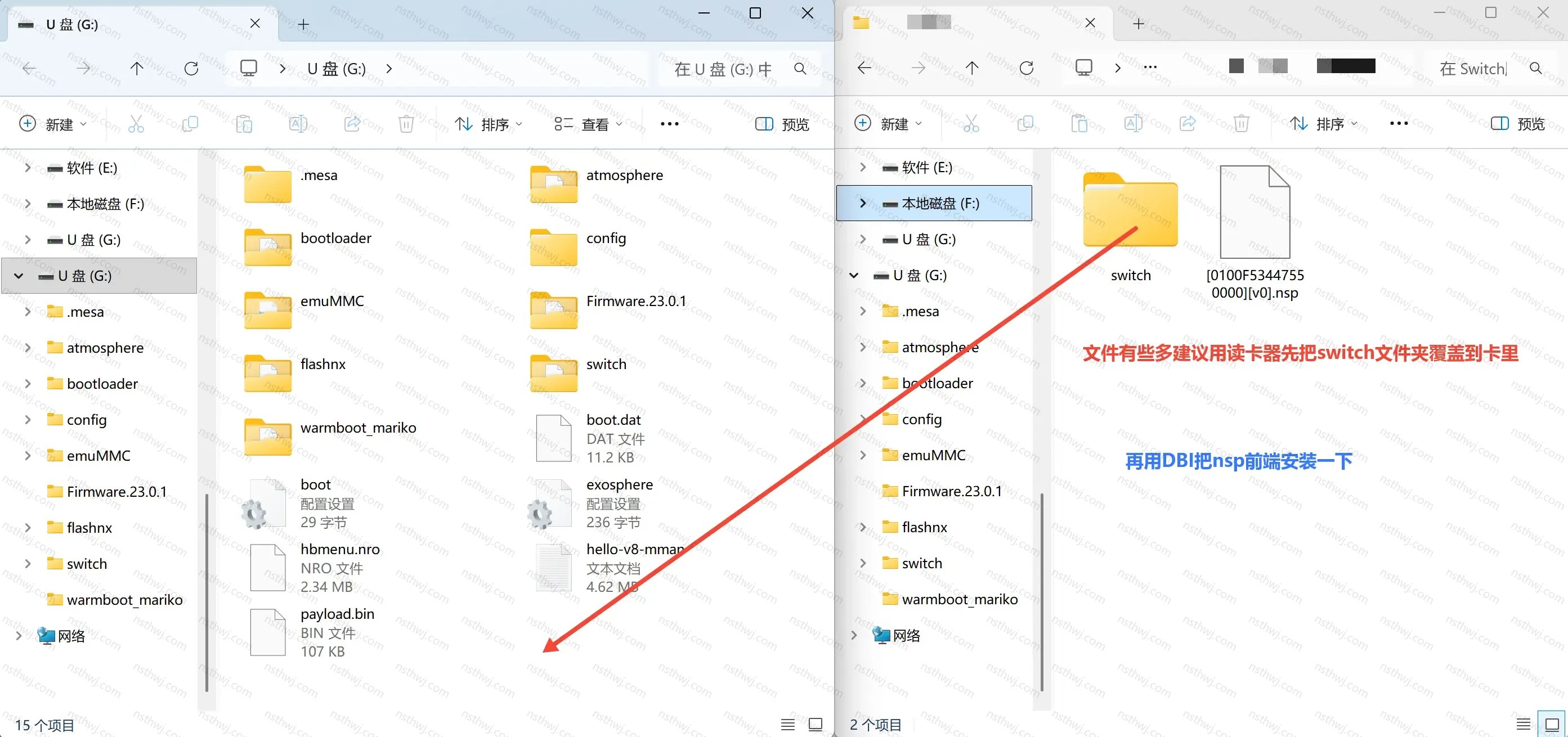Click Delete trash icon in right window
Viewport: 1568px width, 737px height.
pos(1241,124)
